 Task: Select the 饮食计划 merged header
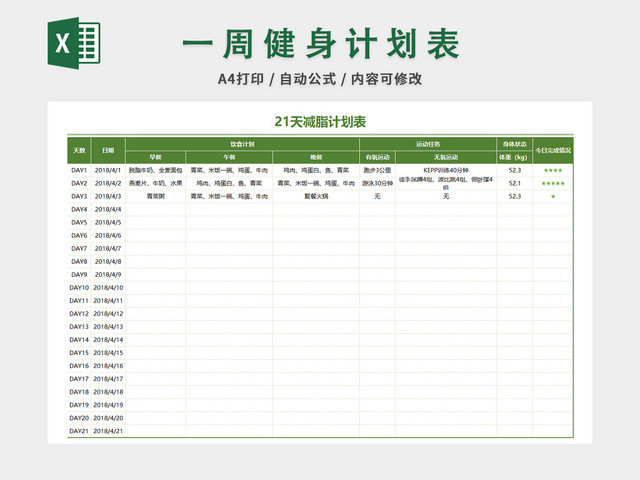coord(242,144)
